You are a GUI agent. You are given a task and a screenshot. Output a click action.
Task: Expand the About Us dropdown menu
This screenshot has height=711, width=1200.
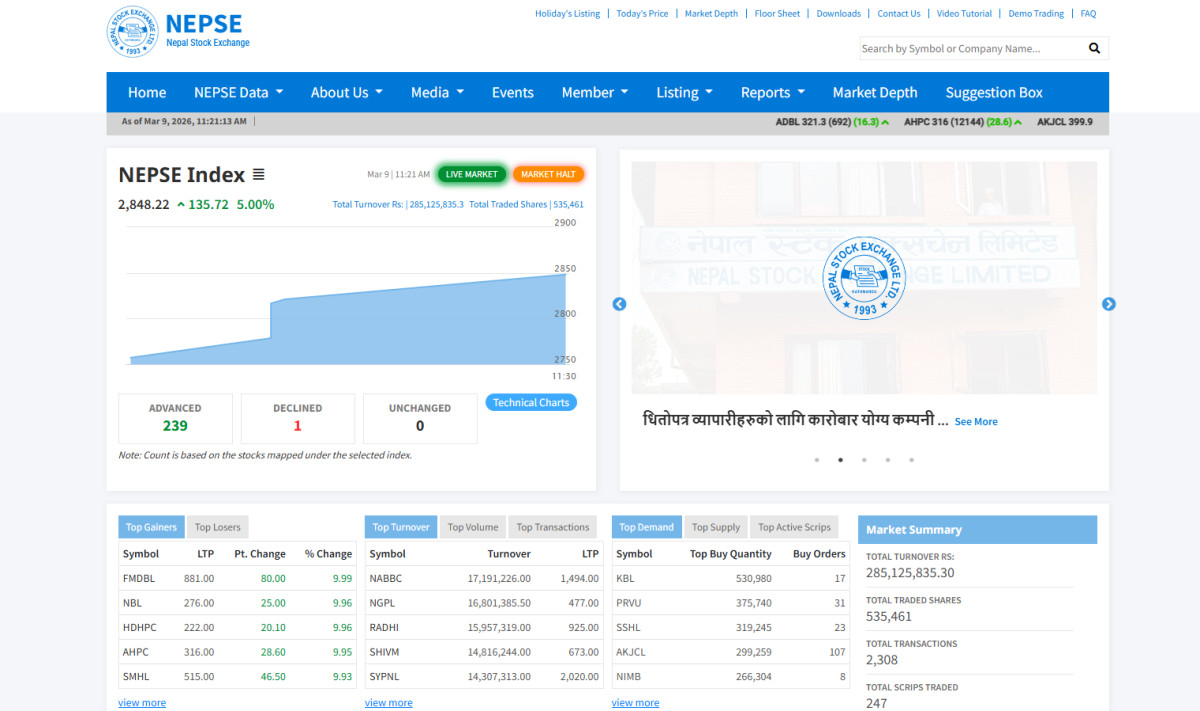point(346,92)
